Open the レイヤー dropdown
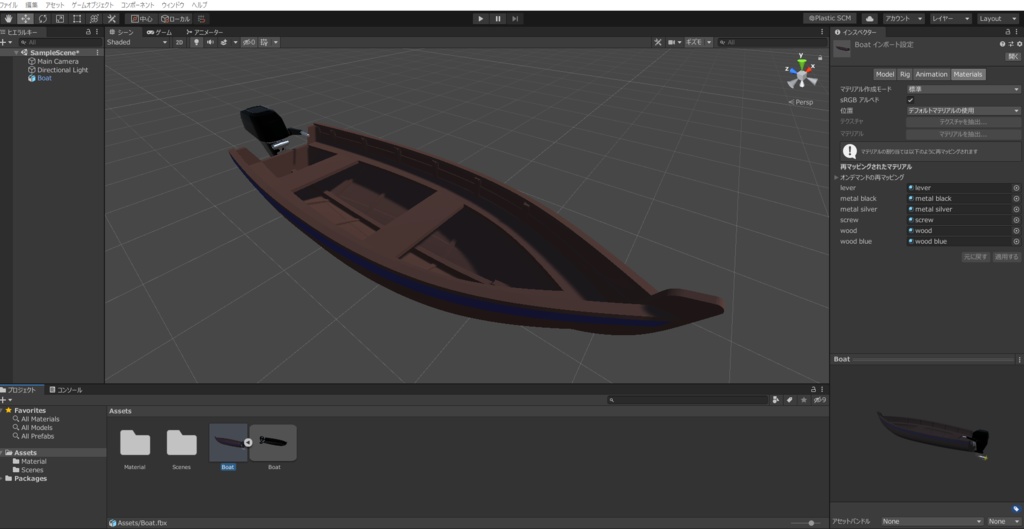 [x=950, y=19]
